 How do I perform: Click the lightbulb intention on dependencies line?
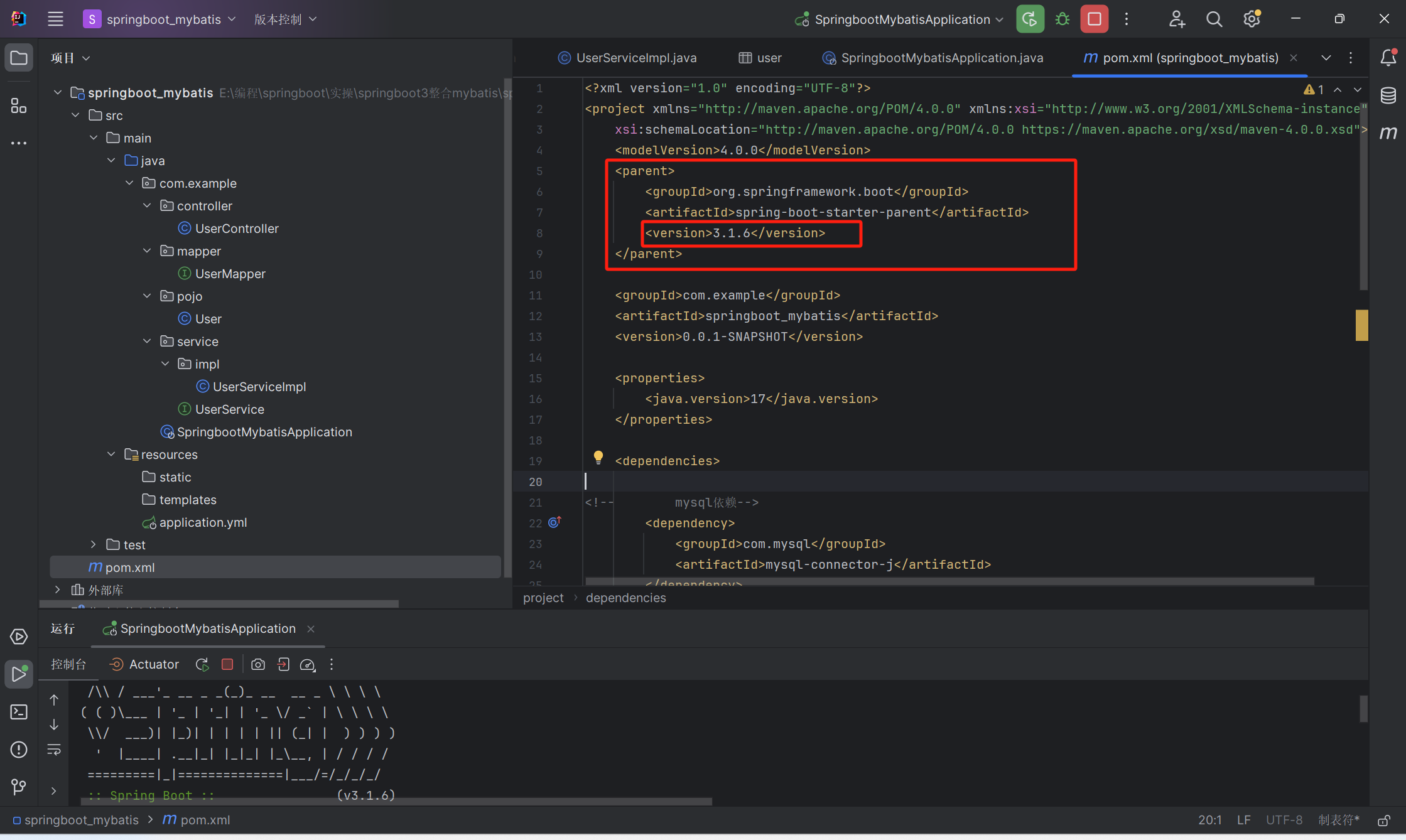(598, 458)
